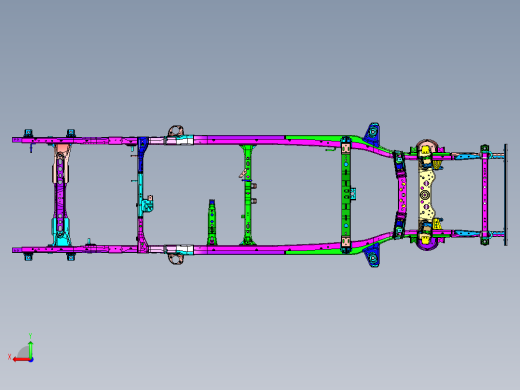Select the blue outrigger bracket on the upper rail
The height and width of the screenshot is (390, 520).
pos(372,133)
